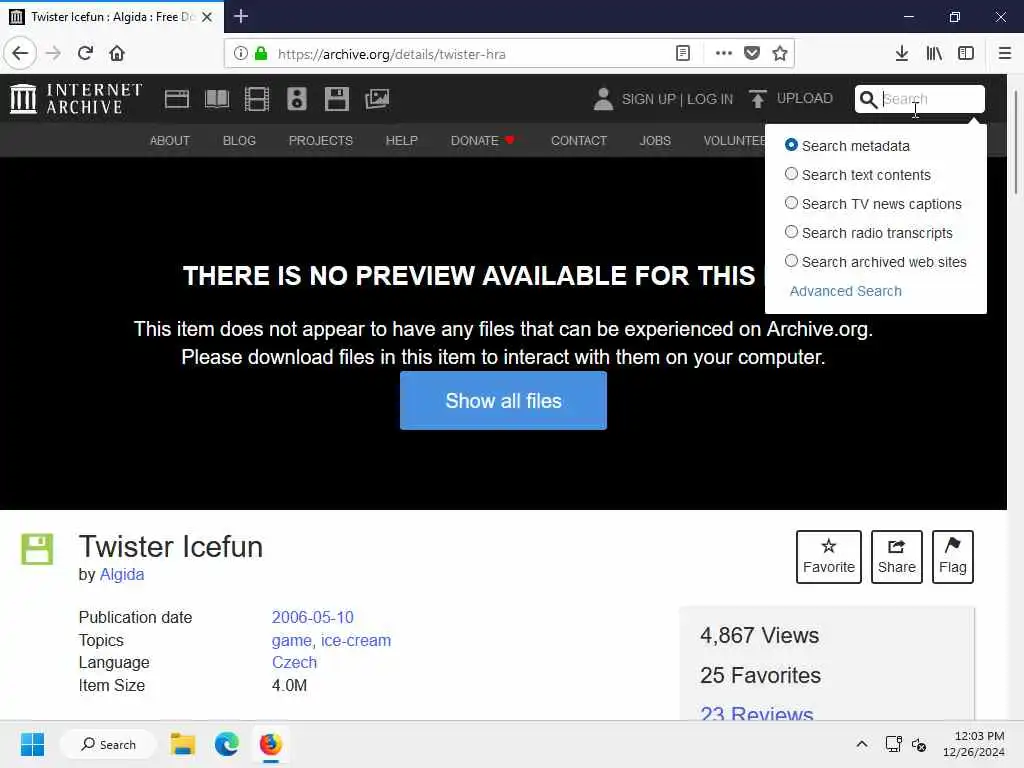Open page actions three-dots menu
Image resolution: width=1024 pixels, height=768 pixels.
723,53
